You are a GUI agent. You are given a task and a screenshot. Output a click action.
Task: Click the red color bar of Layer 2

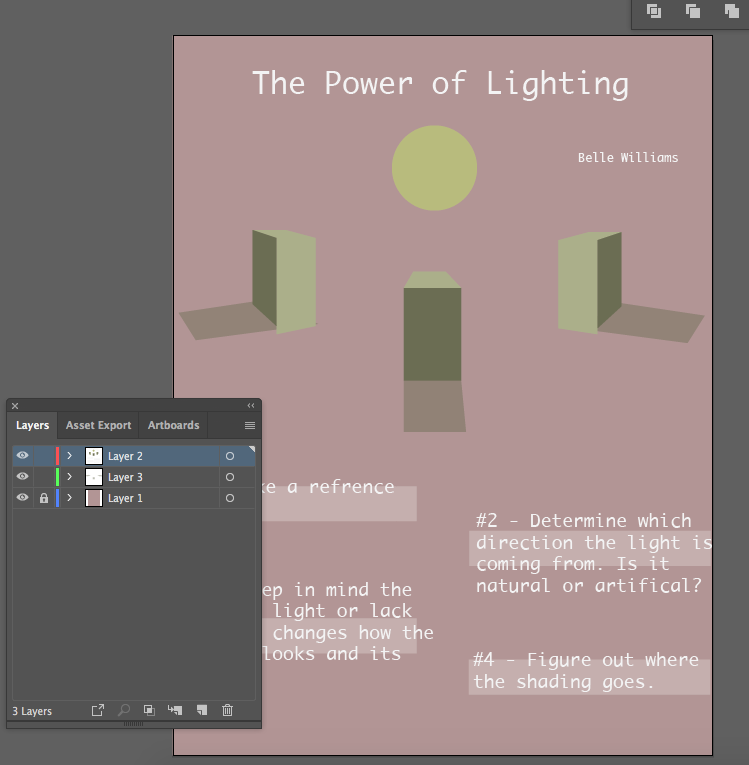click(x=57, y=456)
